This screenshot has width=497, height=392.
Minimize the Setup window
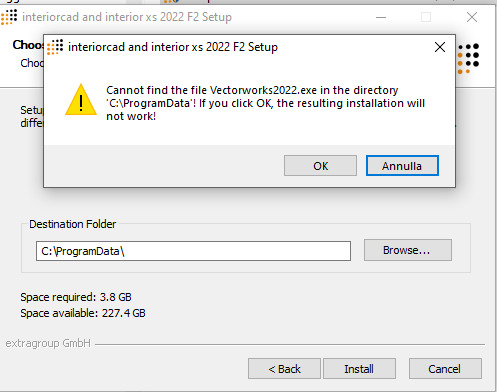click(381, 17)
